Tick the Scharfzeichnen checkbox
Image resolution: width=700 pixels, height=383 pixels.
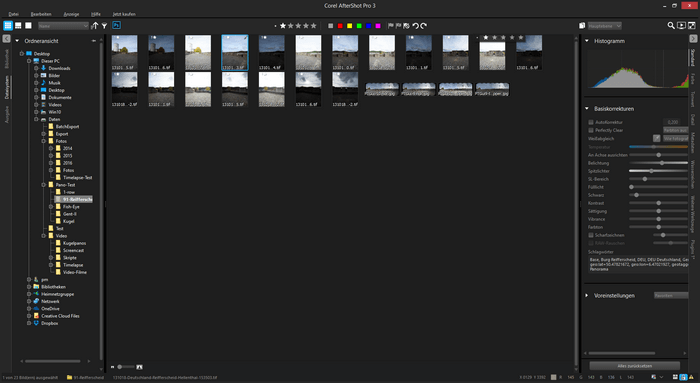(x=591, y=235)
